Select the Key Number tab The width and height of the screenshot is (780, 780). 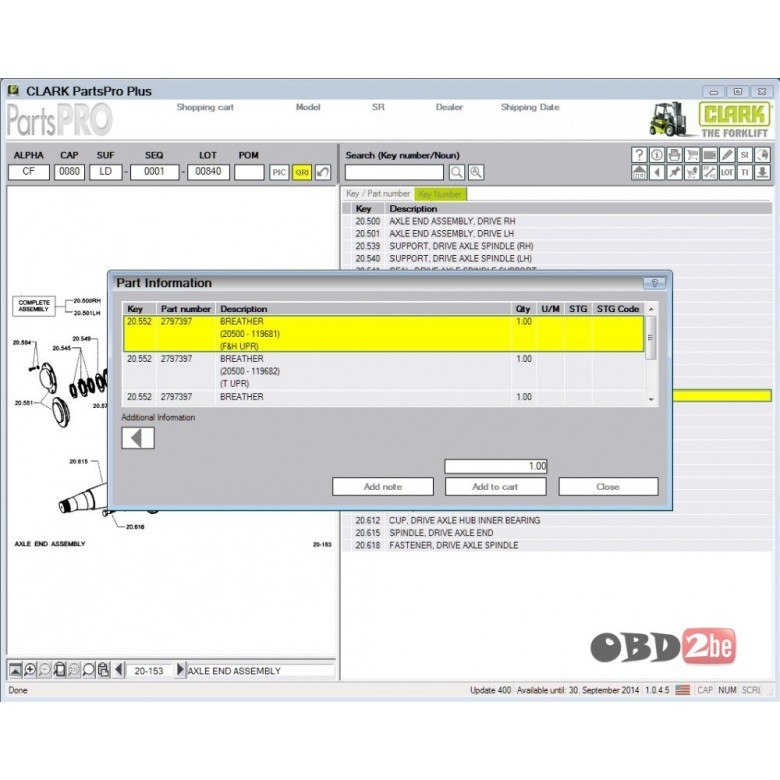440,194
